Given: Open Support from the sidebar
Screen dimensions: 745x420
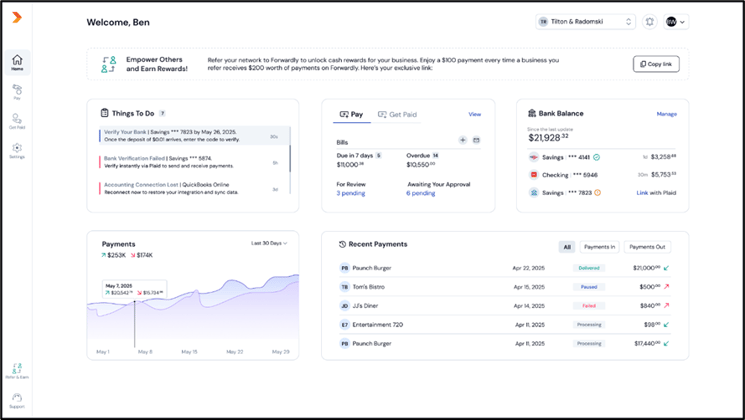Looking at the screenshot, I should (17, 400).
